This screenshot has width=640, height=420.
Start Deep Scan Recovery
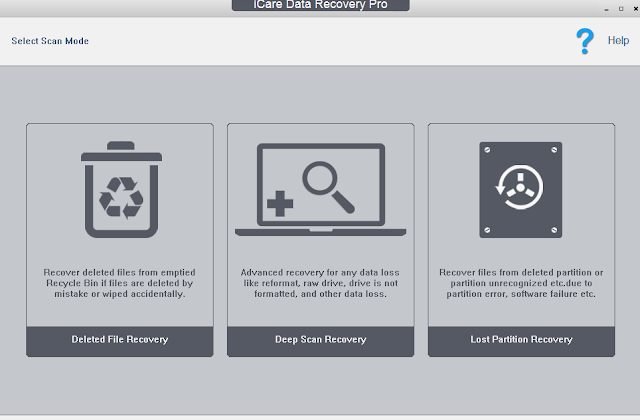[320, 341]
